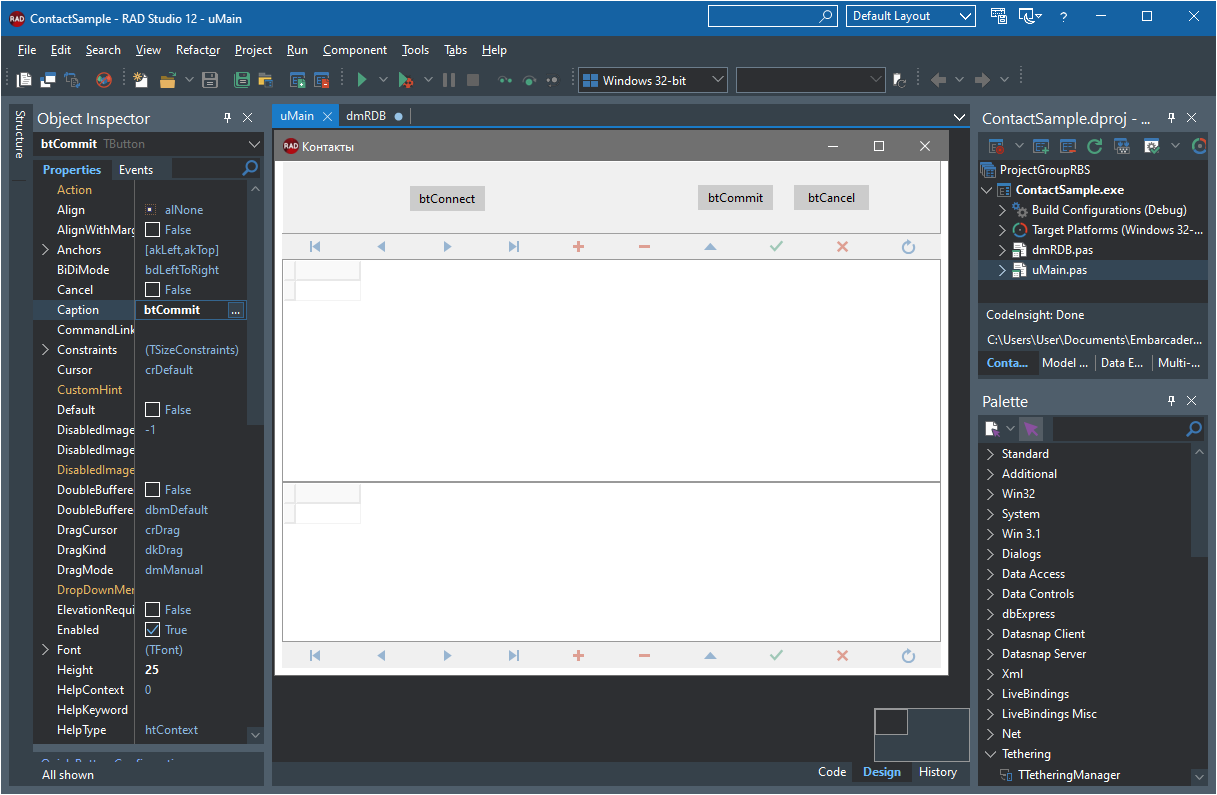Click the btCommit button on form

(x=736, y=198)
